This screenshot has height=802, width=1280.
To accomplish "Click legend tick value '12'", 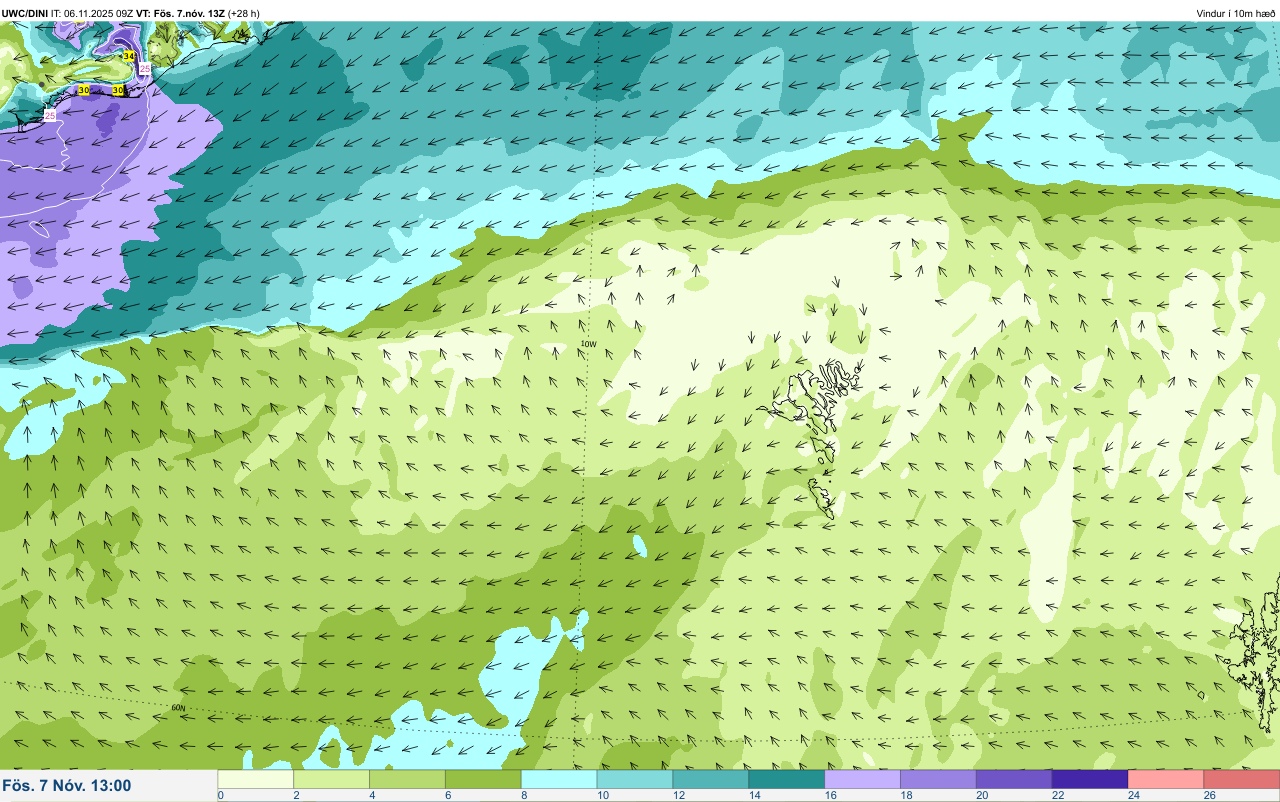I will point(679,795).
